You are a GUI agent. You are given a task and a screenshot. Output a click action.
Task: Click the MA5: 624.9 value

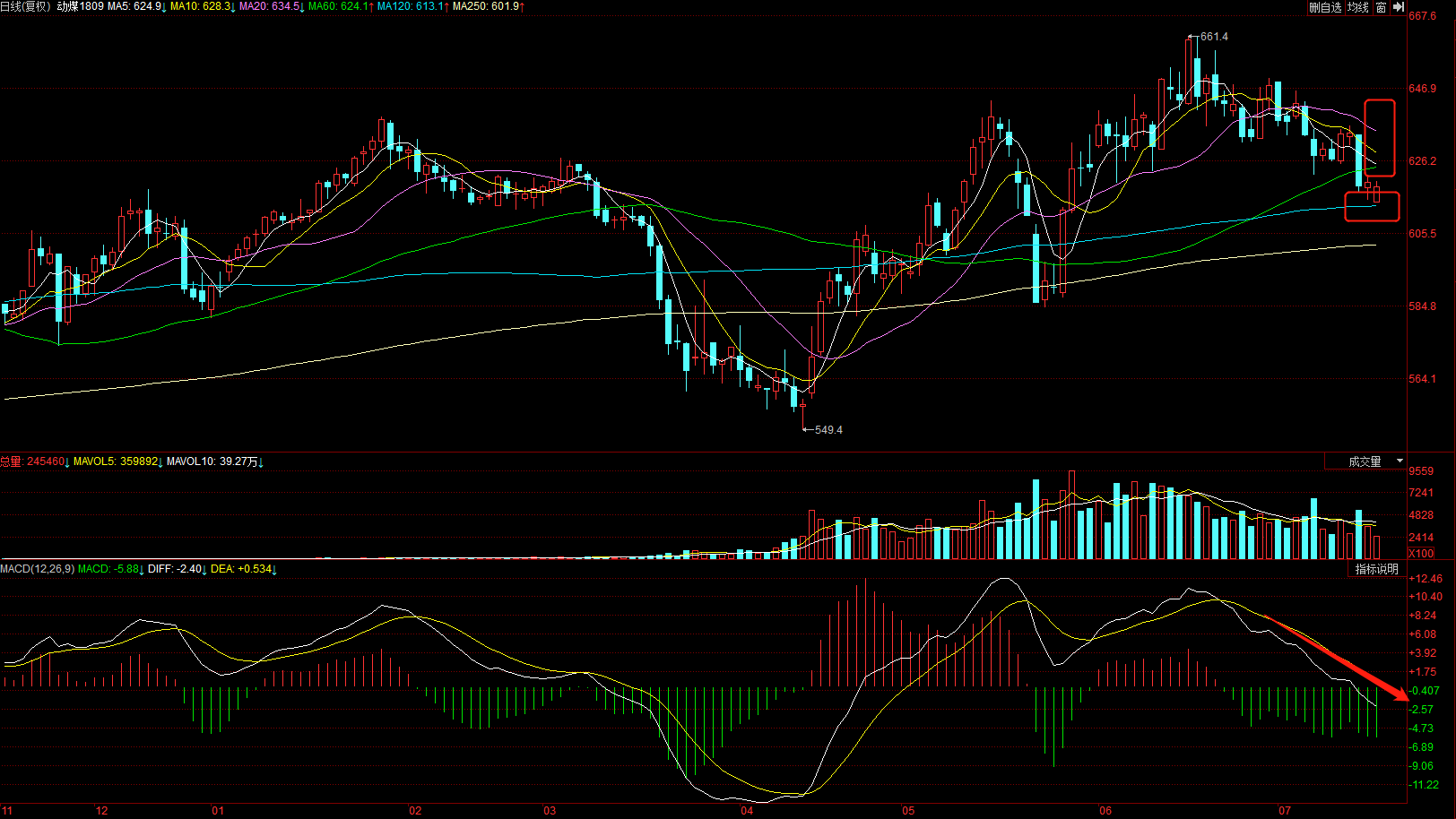[x=136, y=6]
